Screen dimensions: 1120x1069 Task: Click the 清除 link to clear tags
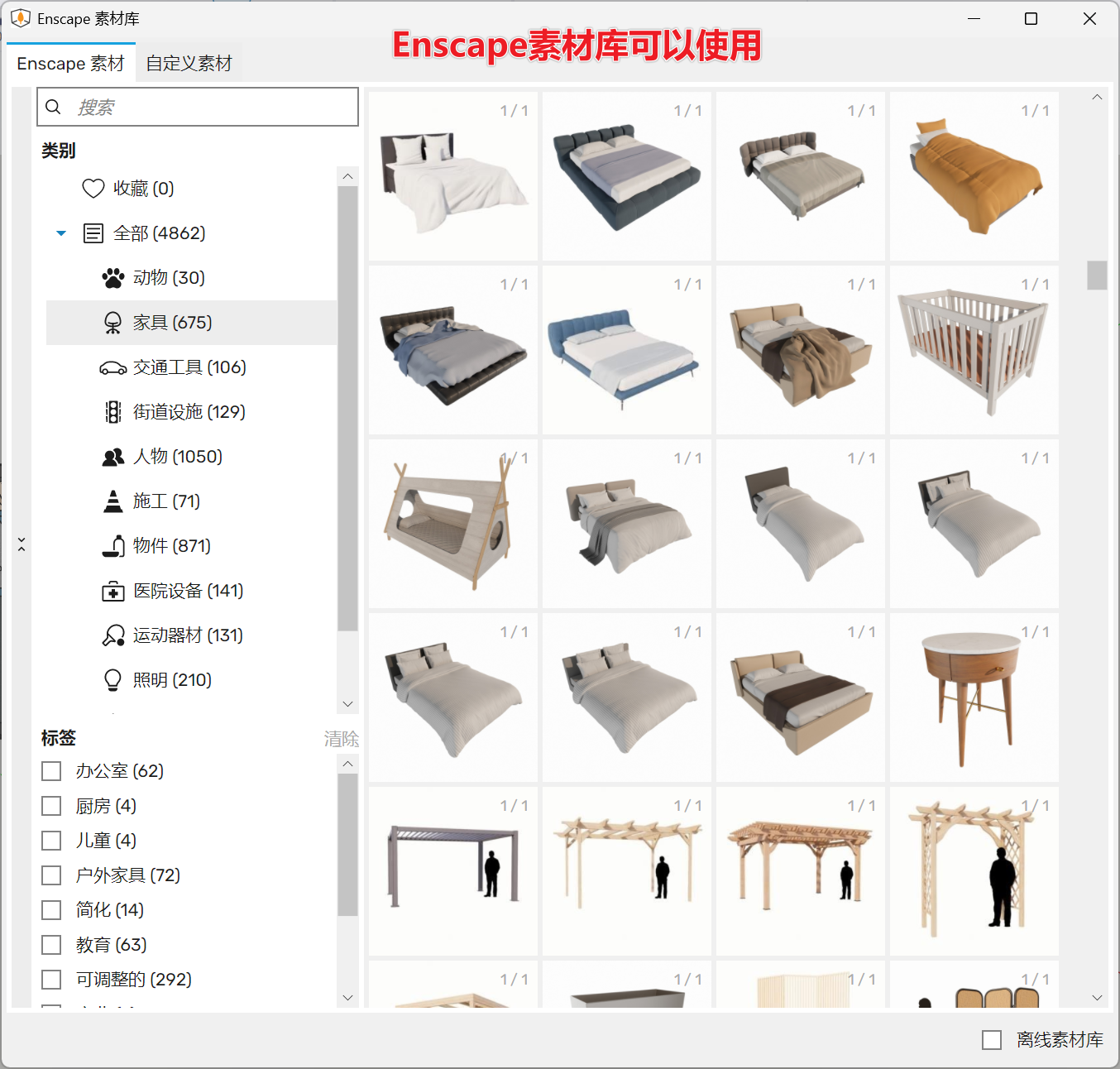coord(341,739)
